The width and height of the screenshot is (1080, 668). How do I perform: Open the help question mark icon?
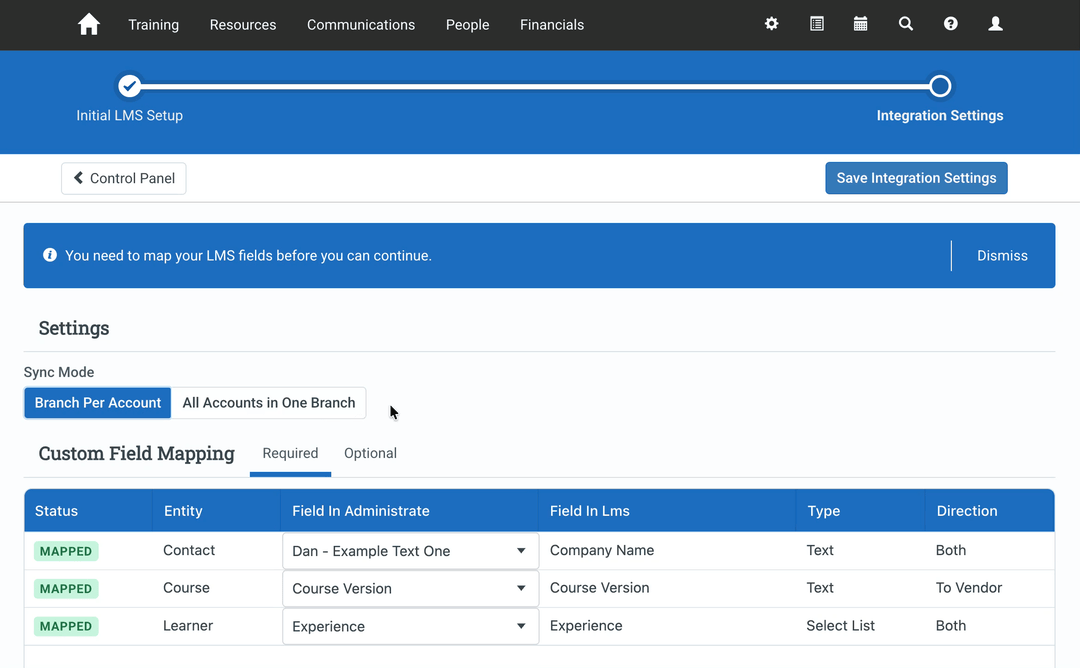point(951,24)
